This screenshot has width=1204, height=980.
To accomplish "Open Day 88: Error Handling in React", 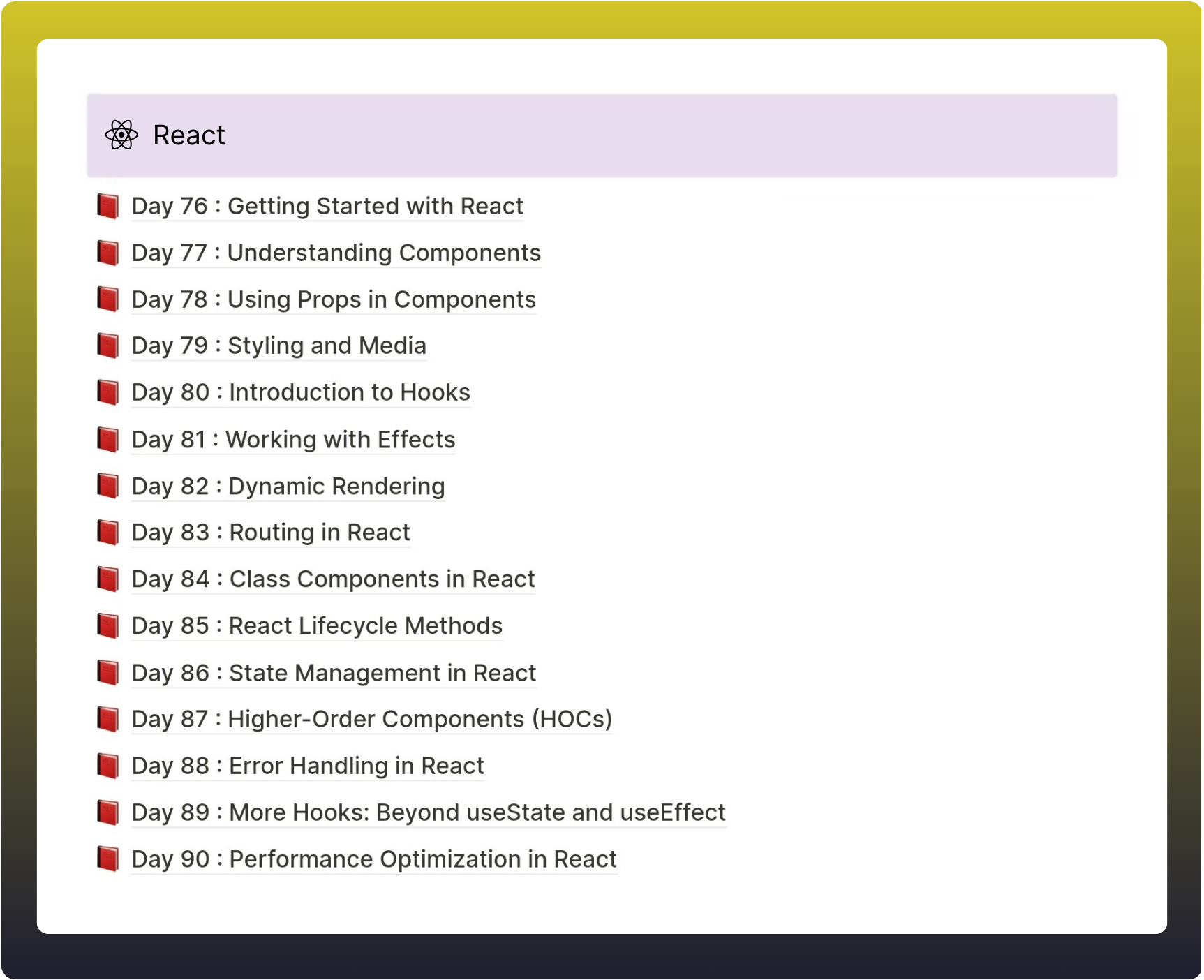I will pyautogui.click(x=308, y=766).
